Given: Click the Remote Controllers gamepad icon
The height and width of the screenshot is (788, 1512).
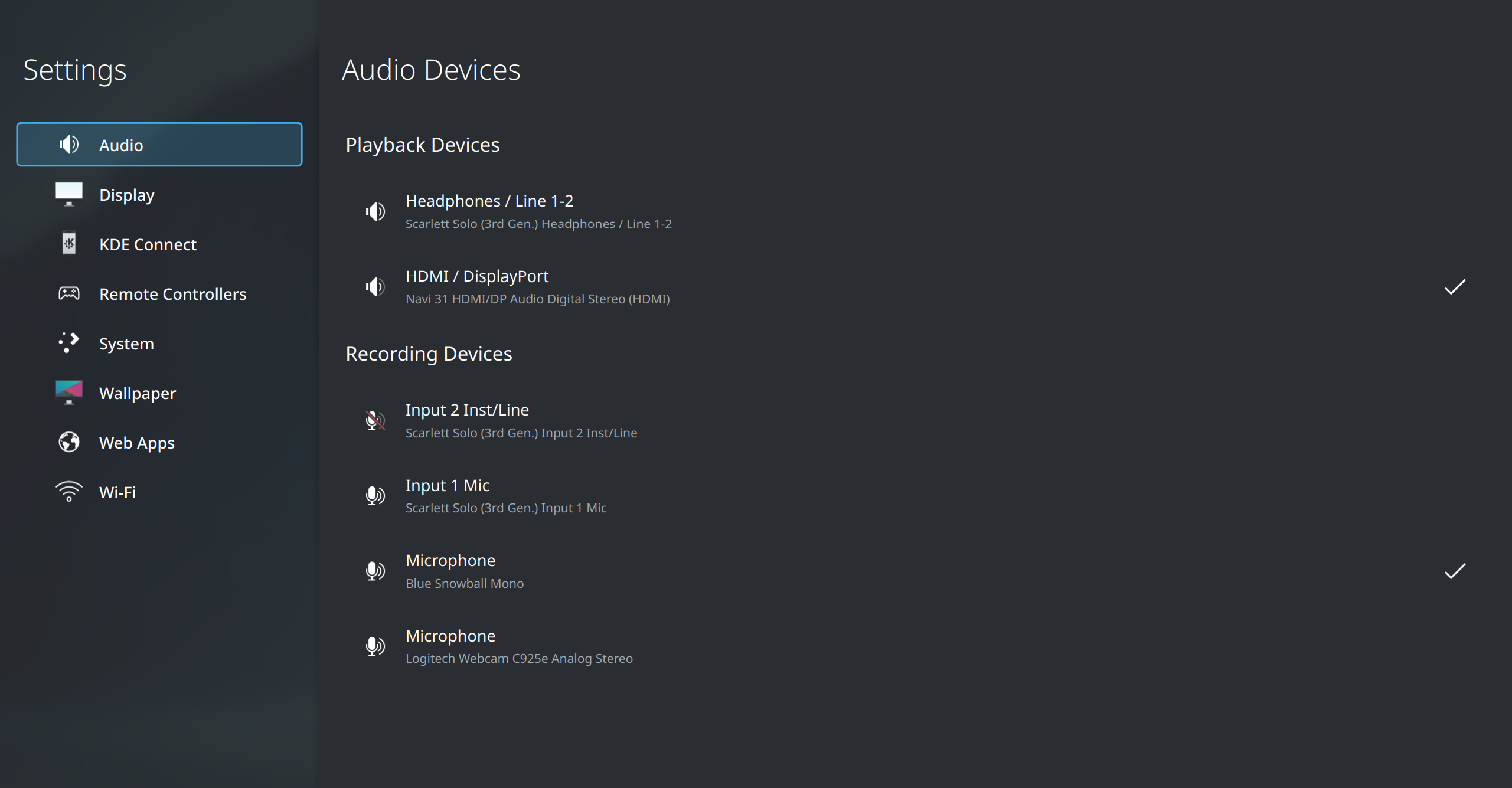Looking at the screenshot, I should coord(69,293).
